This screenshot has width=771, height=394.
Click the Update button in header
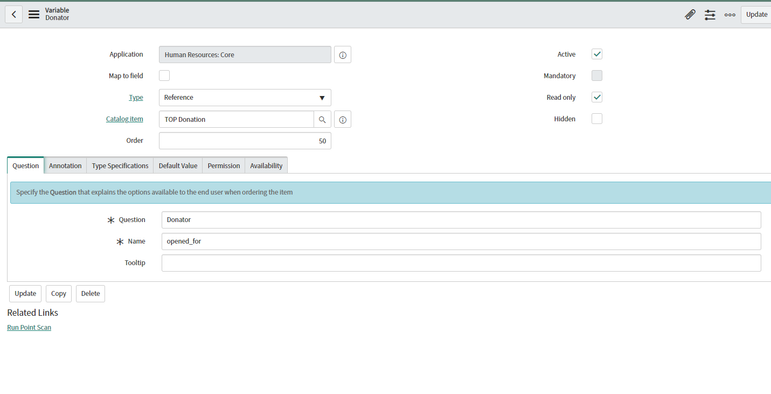pos(756,15)
